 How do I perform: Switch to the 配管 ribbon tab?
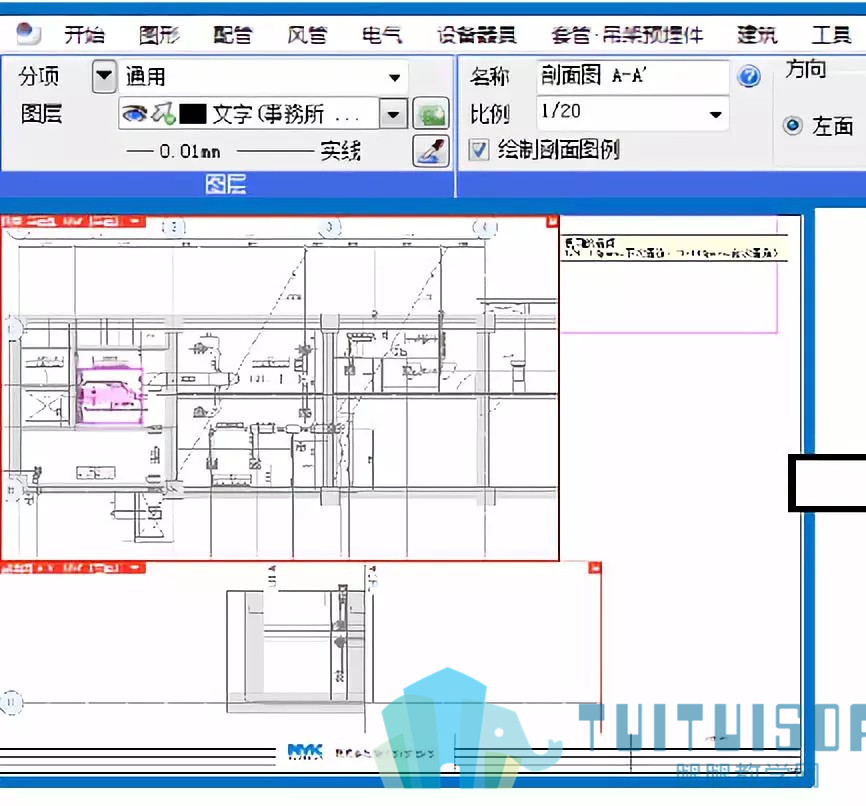[233, 35]
